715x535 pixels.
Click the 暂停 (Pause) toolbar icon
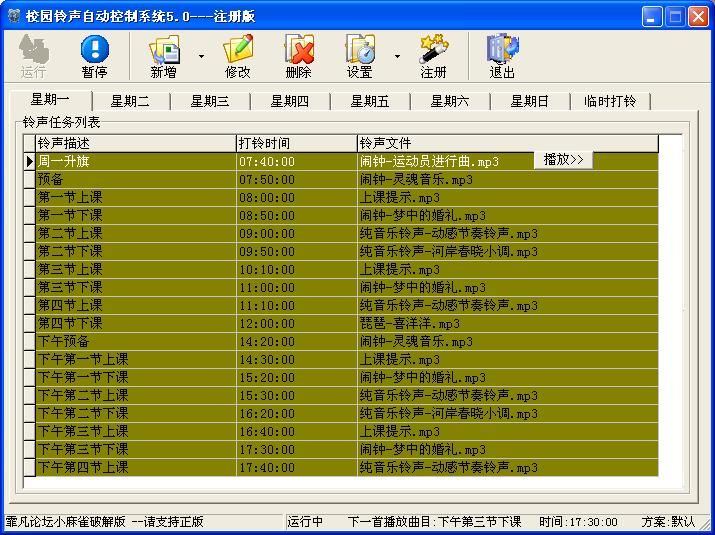point(94,57)
